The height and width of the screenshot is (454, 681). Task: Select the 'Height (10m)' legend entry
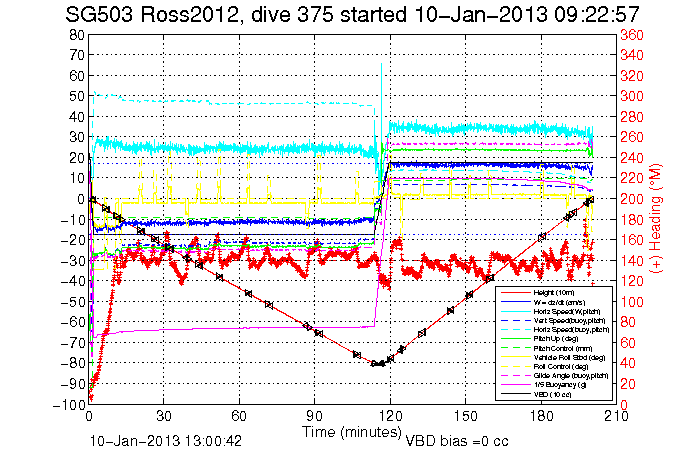point(555,293)
